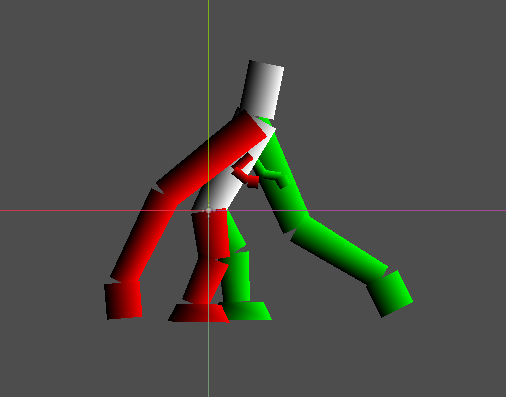Select the red forearm bone
506x397 pixels.
pyautogui.click(x=144, y=235)
